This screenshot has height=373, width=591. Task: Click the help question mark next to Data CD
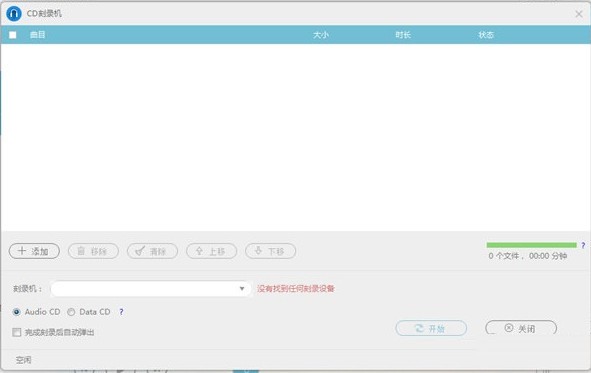(121, 312)
